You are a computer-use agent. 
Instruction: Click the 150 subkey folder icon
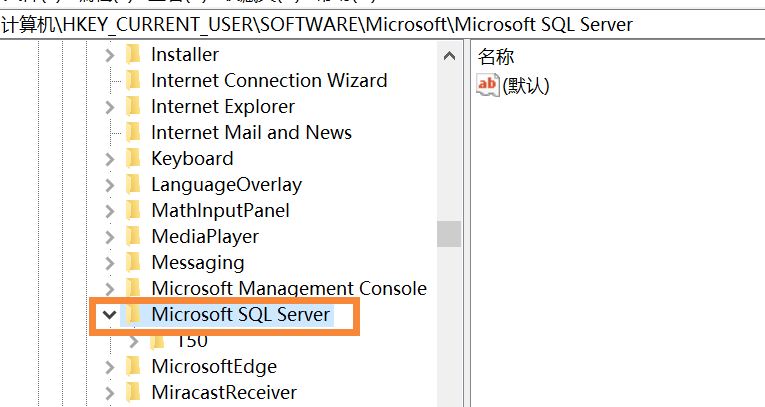point(157,341)
